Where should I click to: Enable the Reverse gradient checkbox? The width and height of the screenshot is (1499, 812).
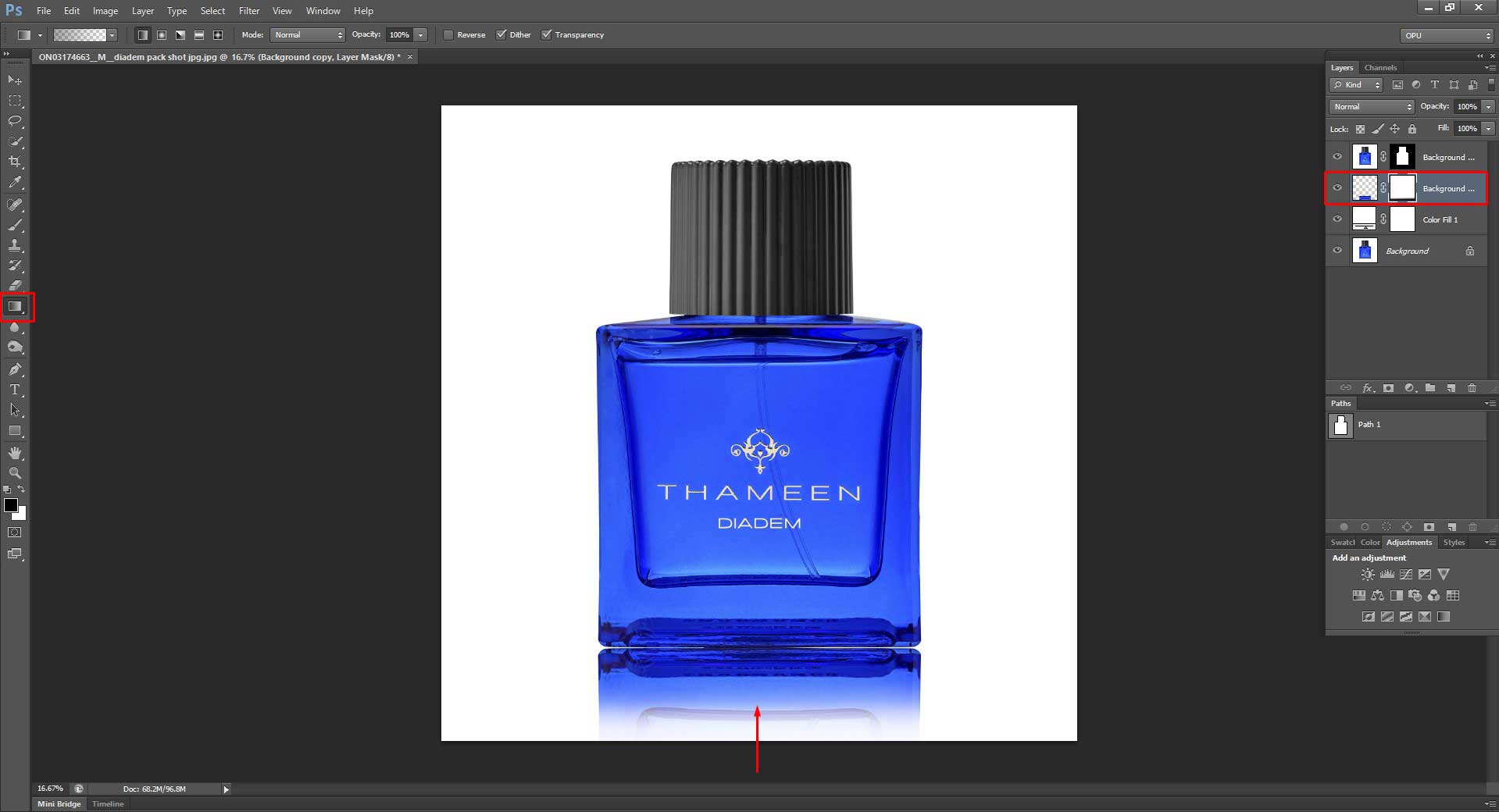point(448,34)
